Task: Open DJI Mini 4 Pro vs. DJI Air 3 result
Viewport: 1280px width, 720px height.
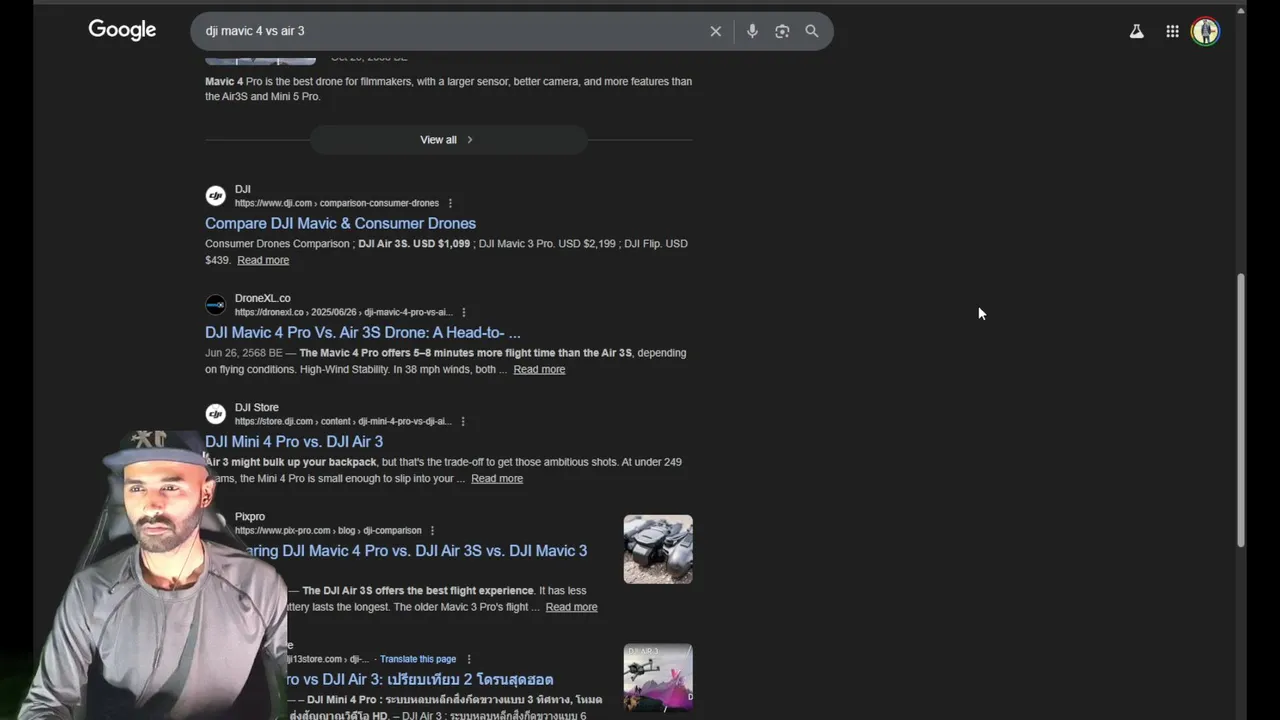Action: [294, 441]
